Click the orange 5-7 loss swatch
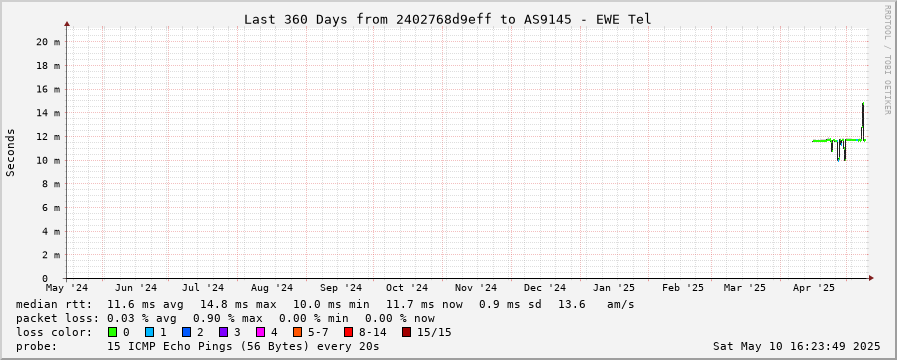This screenshot has width=897, height=360. 297,332
